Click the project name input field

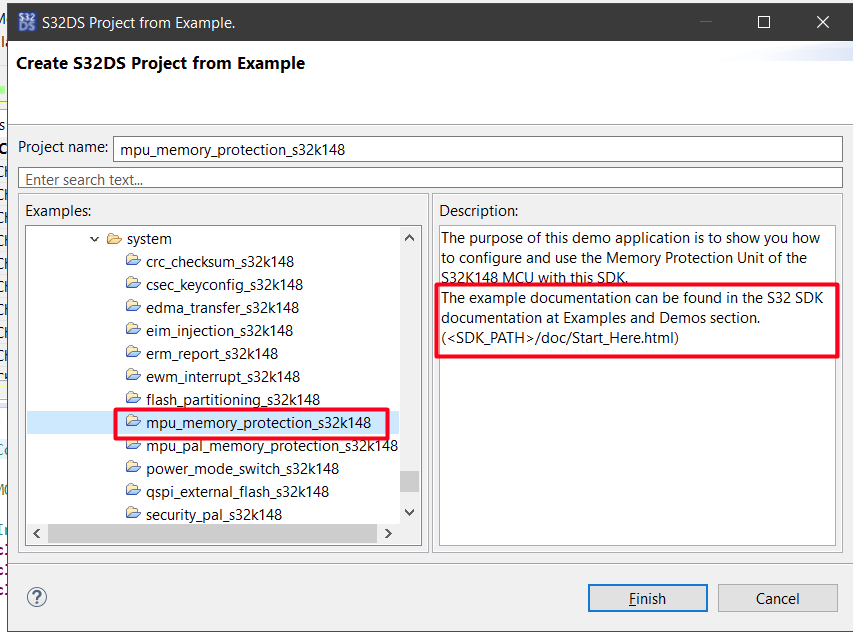[x=478, y=149]
